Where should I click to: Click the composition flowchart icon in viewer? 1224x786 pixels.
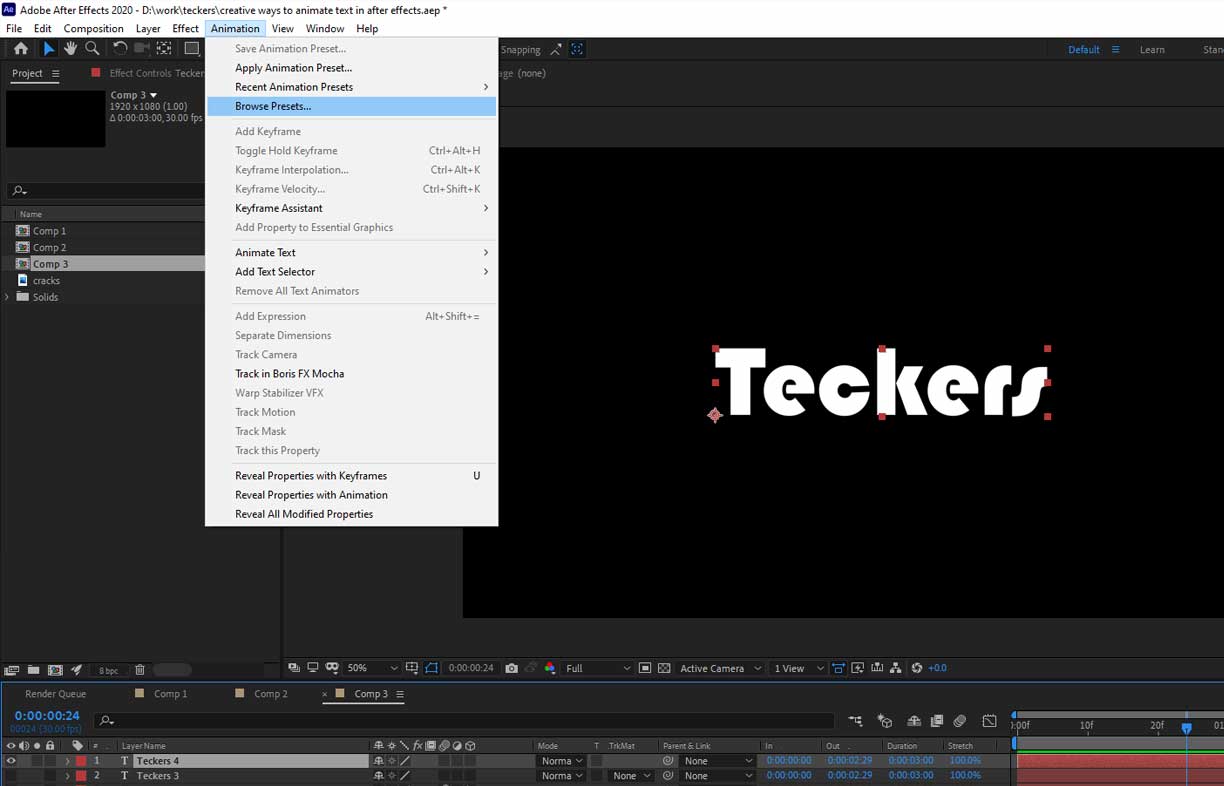(896, 668)
